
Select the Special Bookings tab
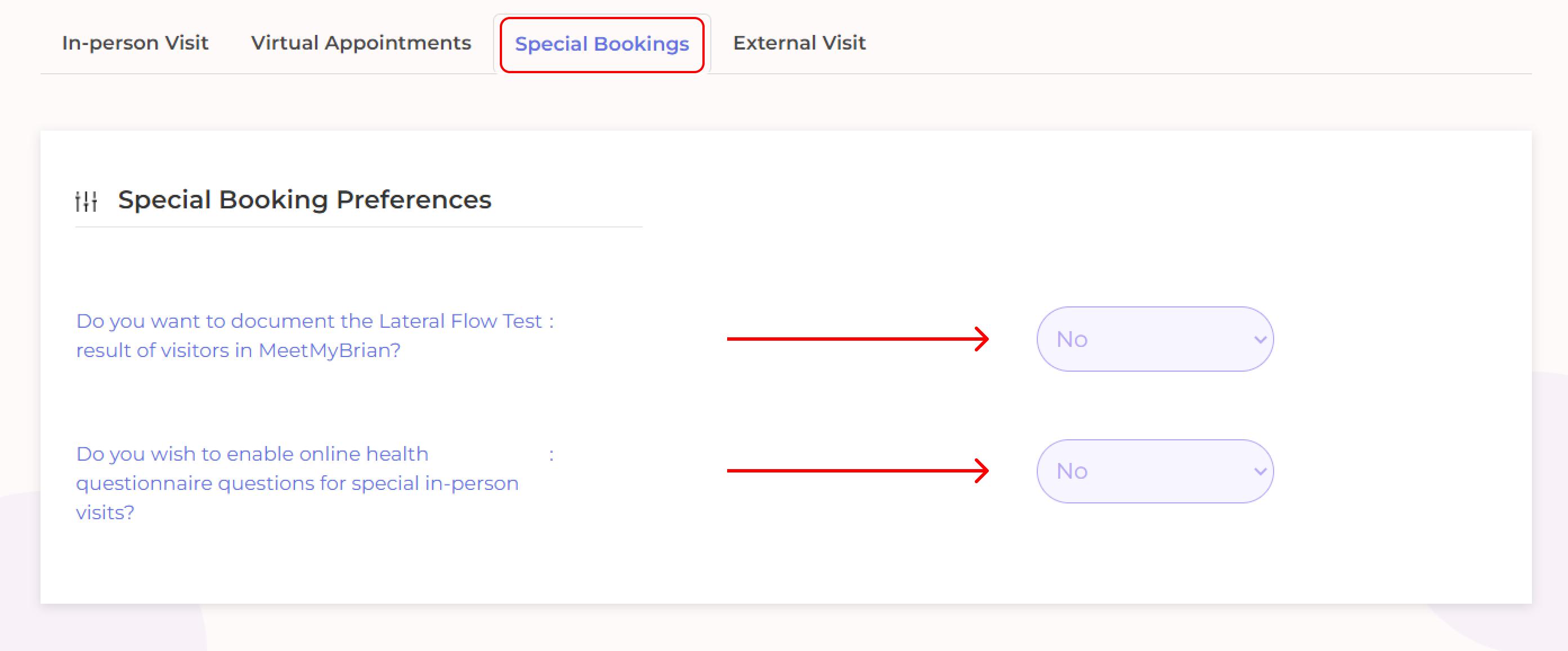point(602,44)
